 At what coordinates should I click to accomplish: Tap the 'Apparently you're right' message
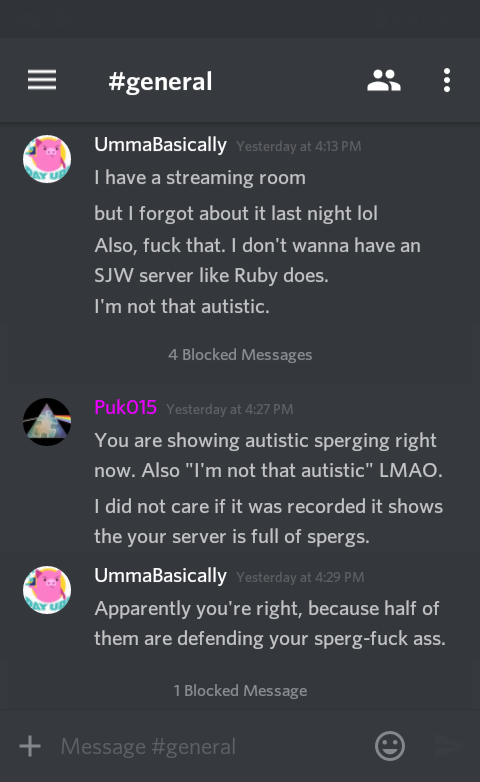[270, 623]
